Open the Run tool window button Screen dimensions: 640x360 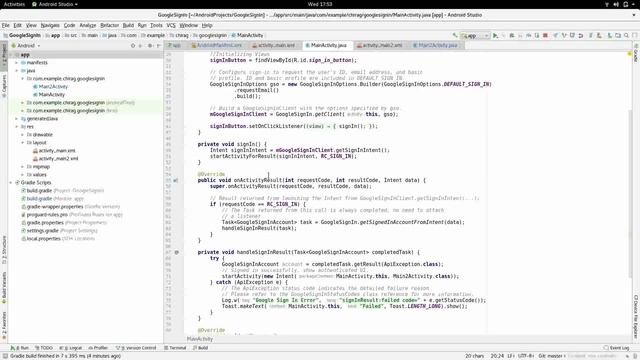(20, 348)
